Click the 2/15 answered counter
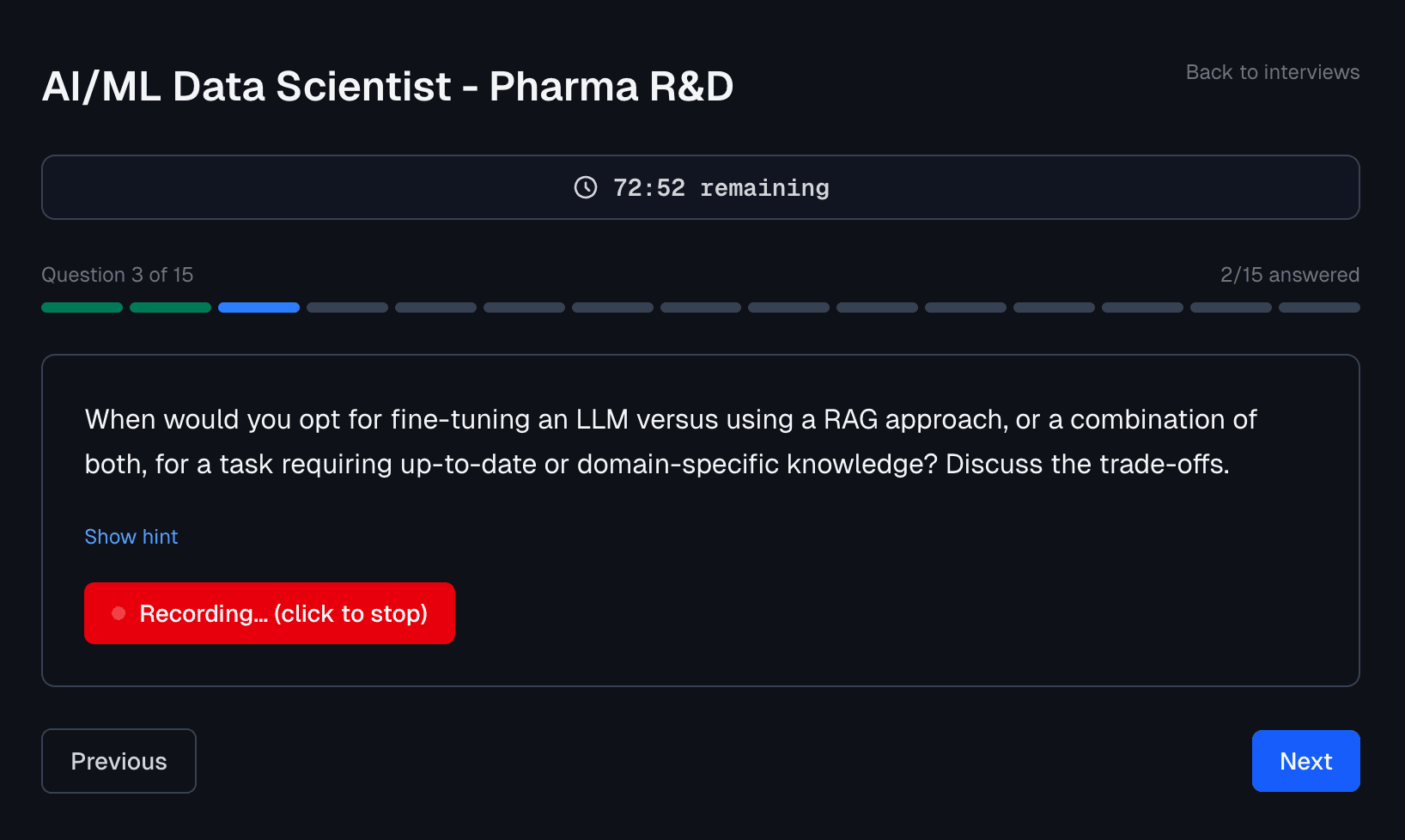Viewport: 1405px width, 840px height. pos(1289,275)
